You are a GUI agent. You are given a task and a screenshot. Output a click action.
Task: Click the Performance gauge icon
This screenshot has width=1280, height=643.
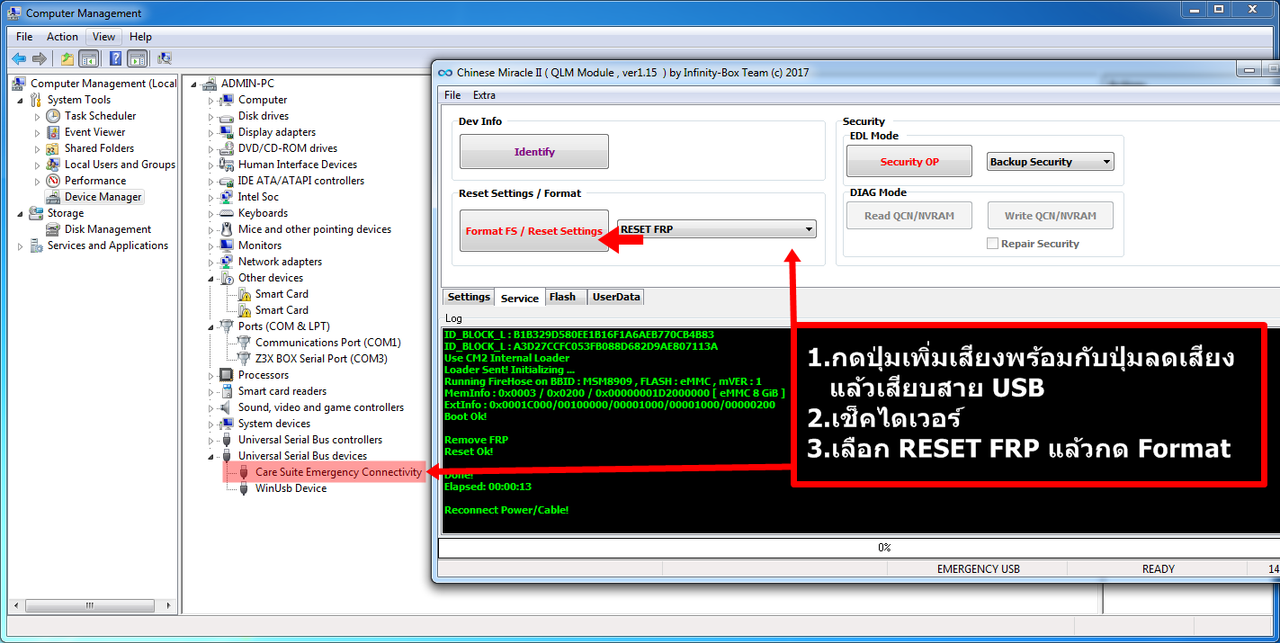pyautogui.click(x=53, y=181)
